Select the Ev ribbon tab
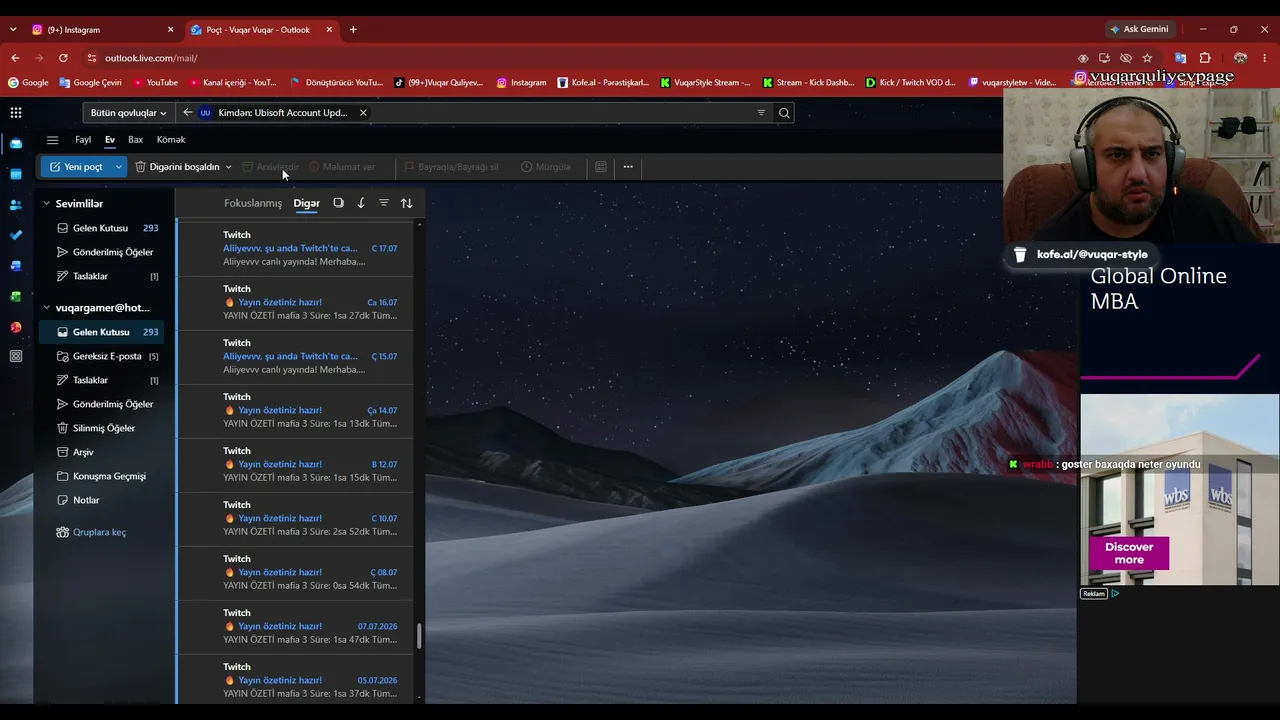 click(110, 140)
